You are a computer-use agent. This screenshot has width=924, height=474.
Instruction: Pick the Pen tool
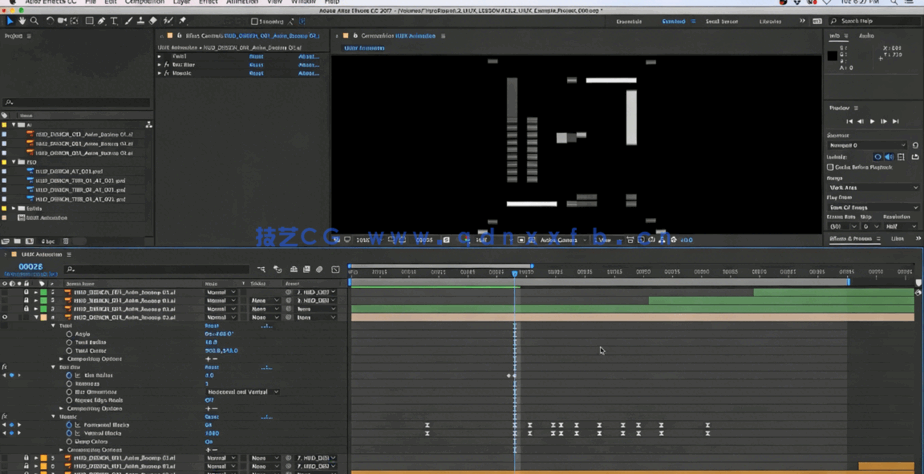click(102, 20)
